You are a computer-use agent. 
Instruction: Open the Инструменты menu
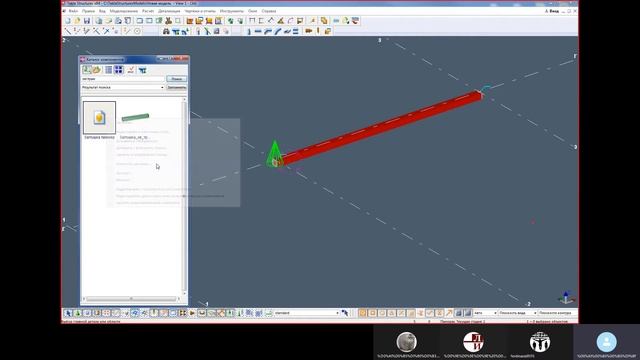pos(232,11)
